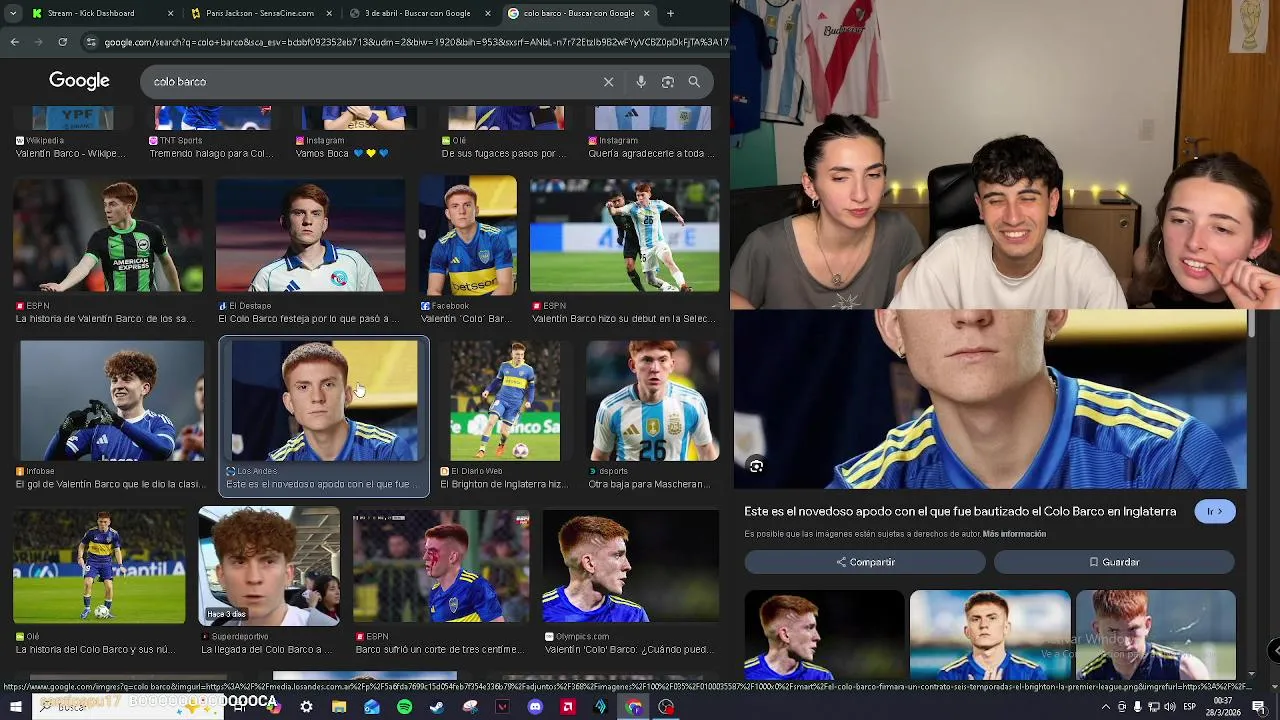Open the taskbar clock showing 00:37
1280x720 pixels.
click(x=1225, y=707)
